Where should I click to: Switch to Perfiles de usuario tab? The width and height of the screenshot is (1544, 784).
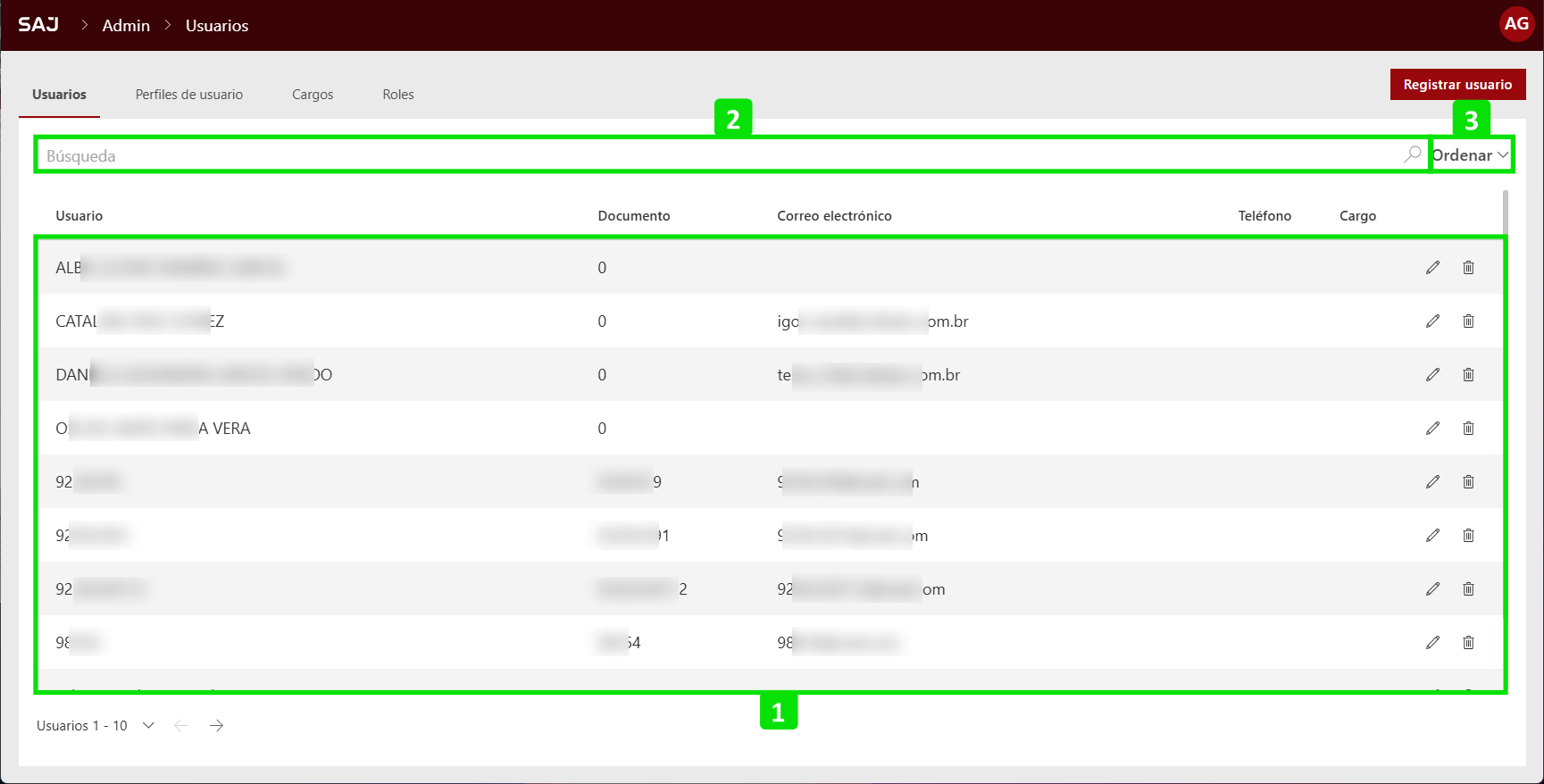click(188, 95)
